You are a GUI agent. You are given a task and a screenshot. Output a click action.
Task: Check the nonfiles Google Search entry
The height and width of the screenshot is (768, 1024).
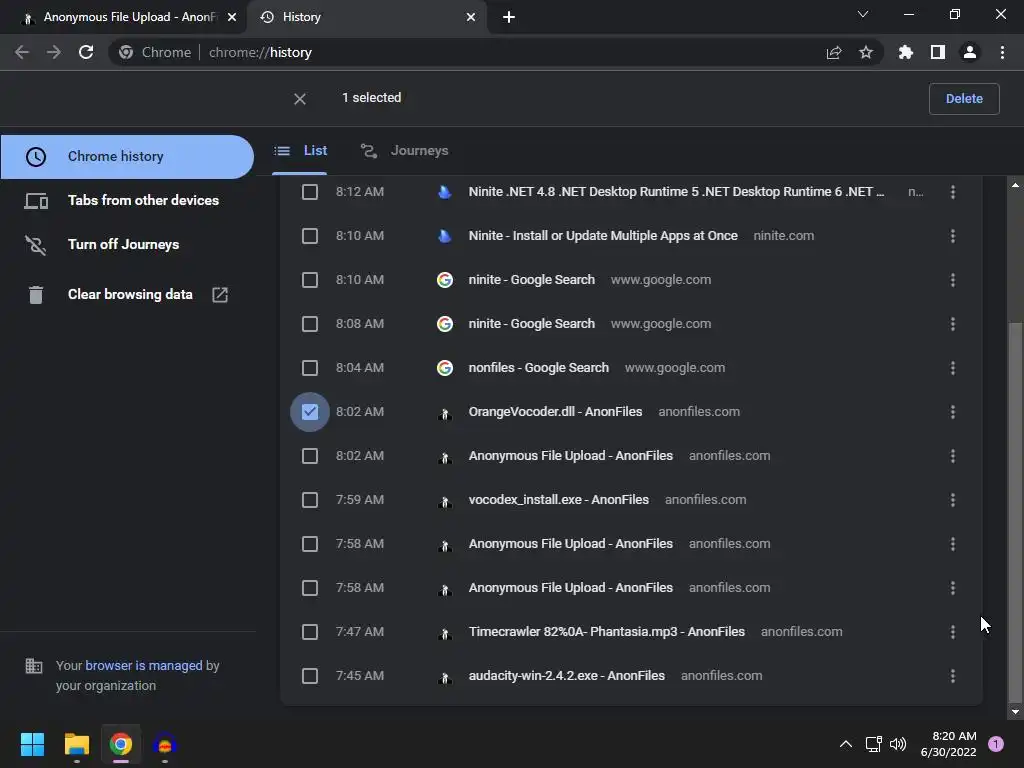tap(310, 368)
